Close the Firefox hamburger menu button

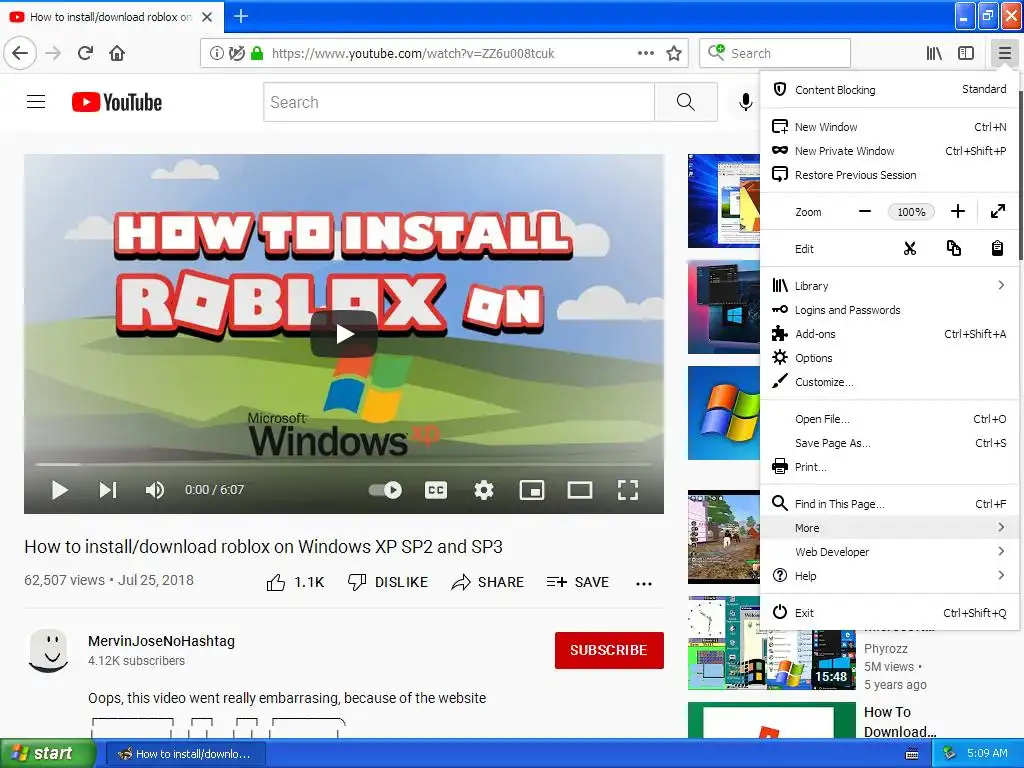[x=1004, y=53]
